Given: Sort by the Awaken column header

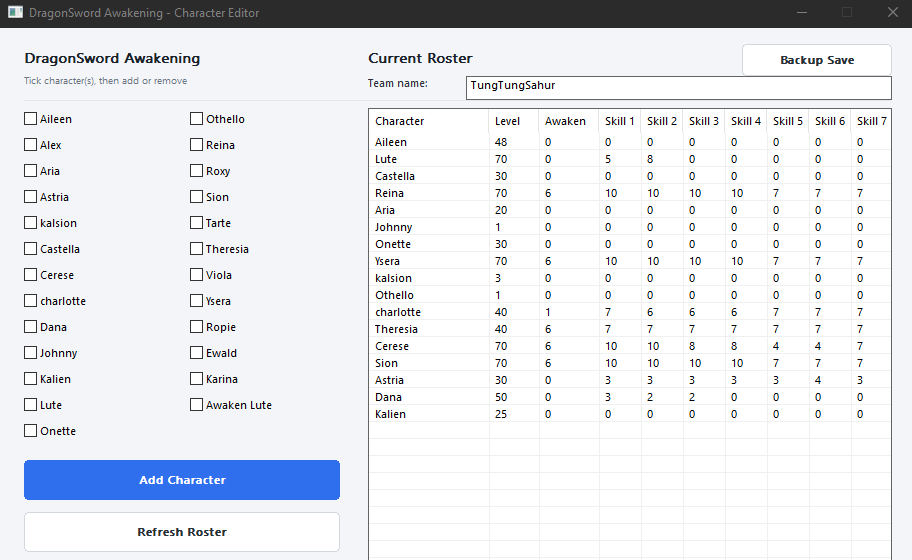Looking at the screenshot, I should click(569, 121).
